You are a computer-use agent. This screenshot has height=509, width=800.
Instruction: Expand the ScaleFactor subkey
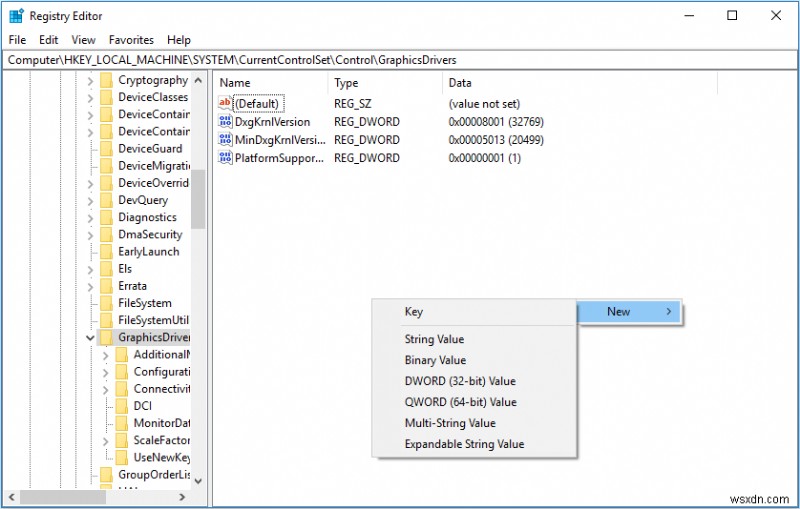pos(106,441)
